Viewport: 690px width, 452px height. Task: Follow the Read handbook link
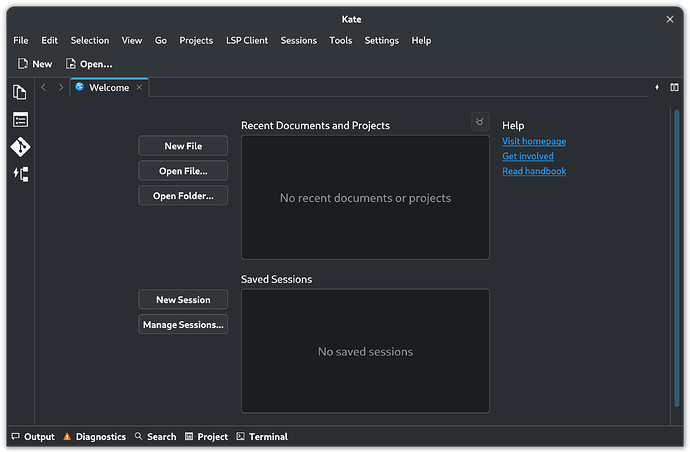(x=534, y=171)
